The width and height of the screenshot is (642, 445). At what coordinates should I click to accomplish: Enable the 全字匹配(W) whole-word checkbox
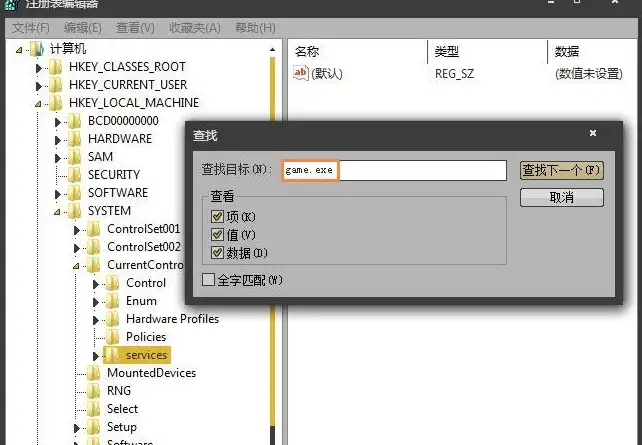coord(208,280)
